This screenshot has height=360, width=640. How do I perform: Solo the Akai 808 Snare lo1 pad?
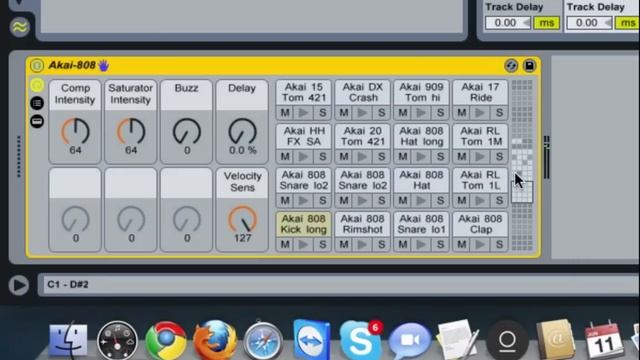(x=440, y=244)
